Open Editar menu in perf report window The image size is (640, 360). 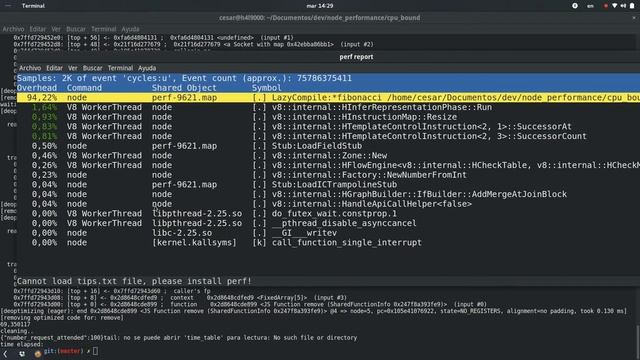[54, 68]
